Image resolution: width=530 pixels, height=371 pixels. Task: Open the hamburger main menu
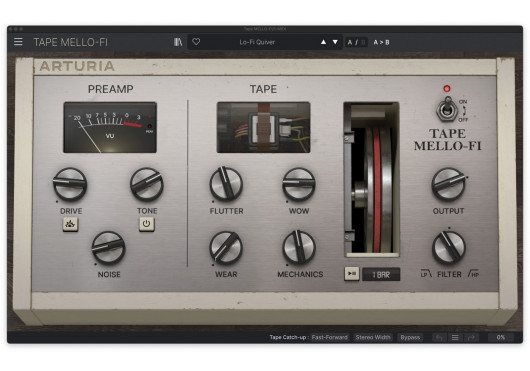(x=18, y=42)
